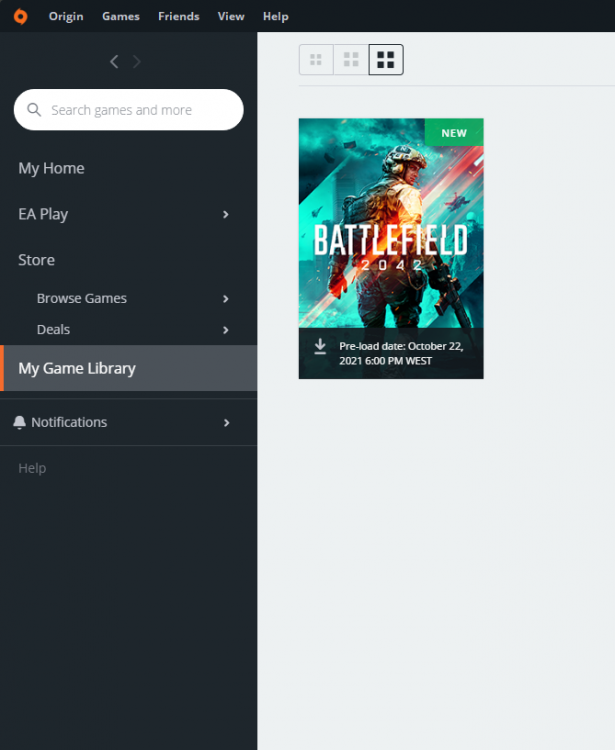Open the View menu
Image resolution: width=615 pixels, height=750 pixels.
tap(231, 16)
